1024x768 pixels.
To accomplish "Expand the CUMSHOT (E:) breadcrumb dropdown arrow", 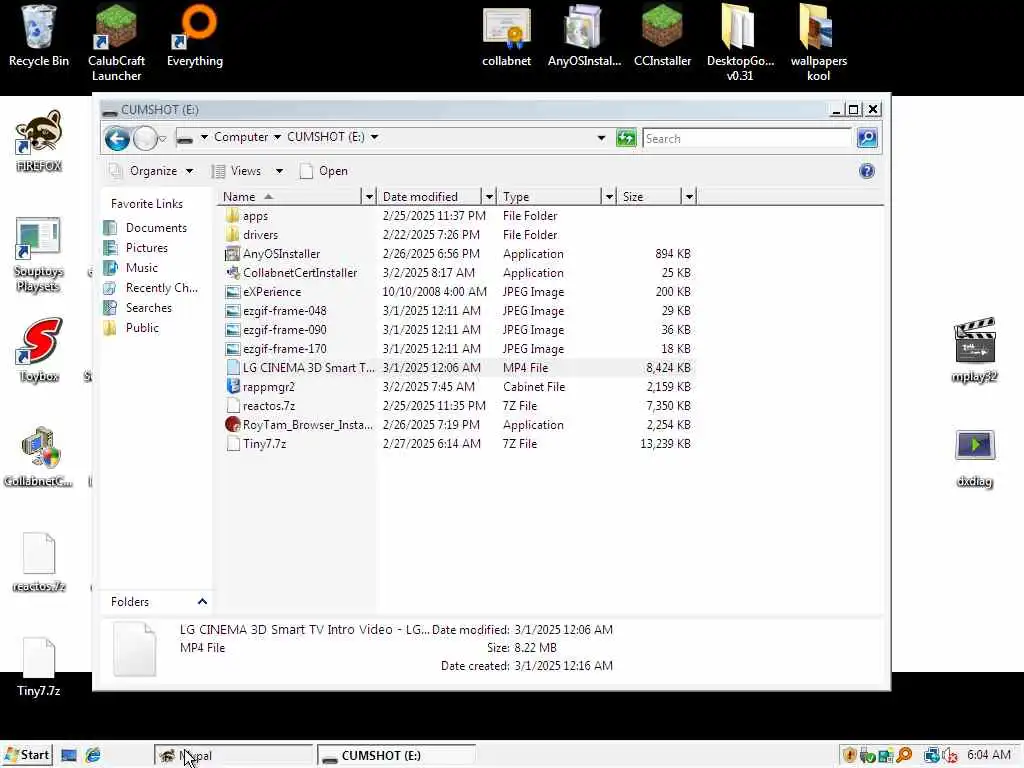I will 375,137.
